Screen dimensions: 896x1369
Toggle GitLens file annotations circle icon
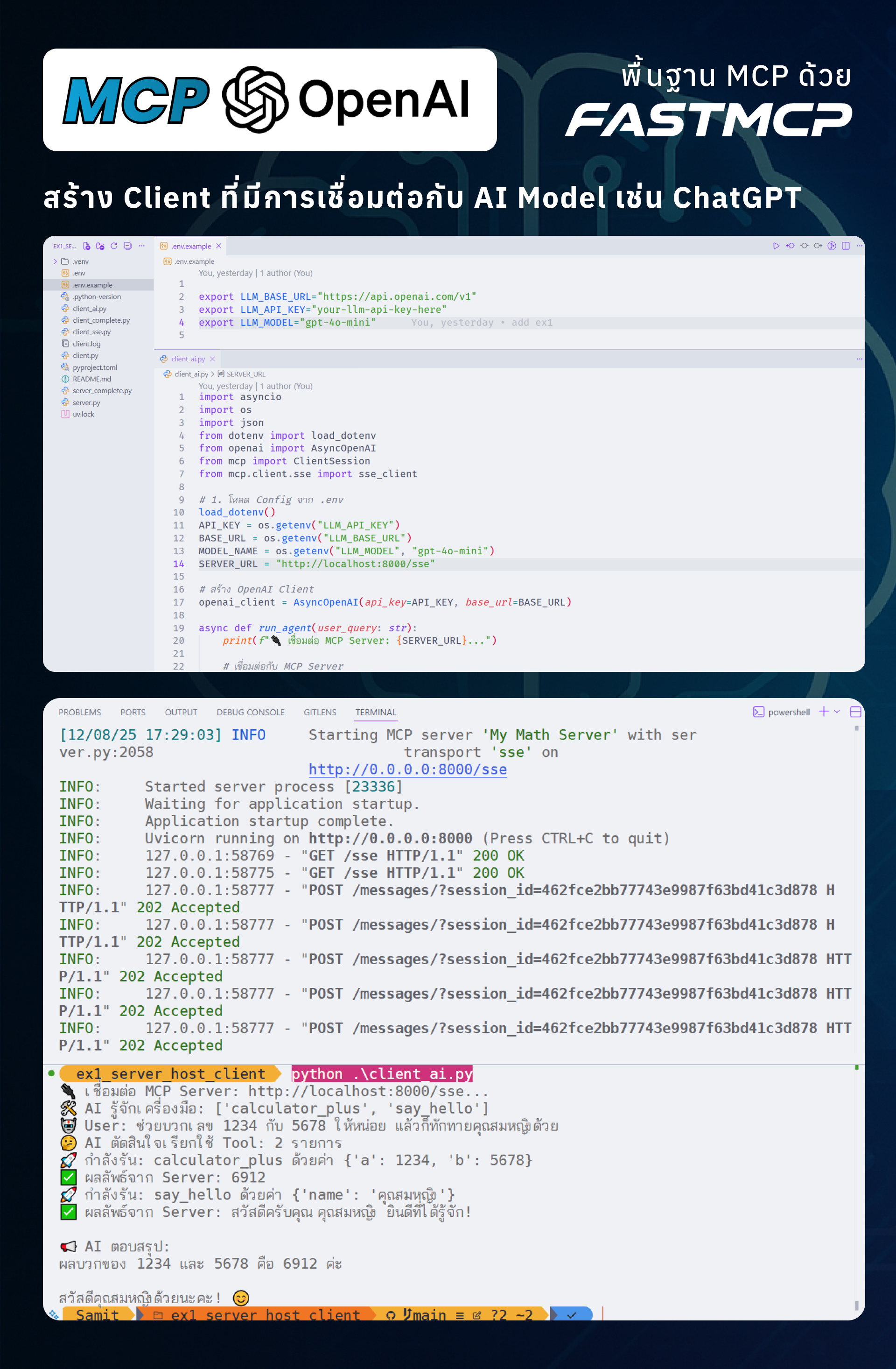[x=832, y=246]
